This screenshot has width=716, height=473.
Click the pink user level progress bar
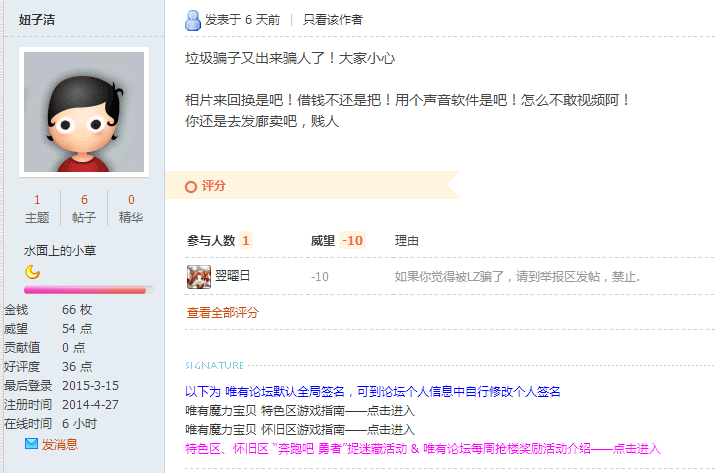coord(89,290)
